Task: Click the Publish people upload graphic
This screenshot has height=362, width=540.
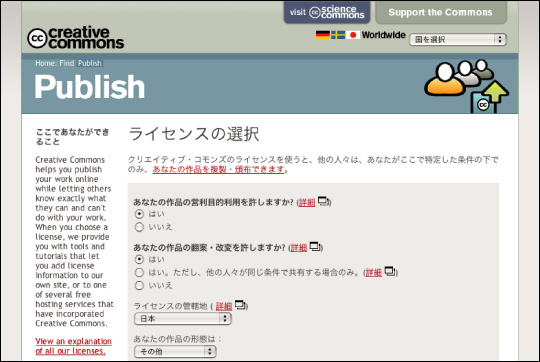Action: pyautogui.click(x=467, y=86)
